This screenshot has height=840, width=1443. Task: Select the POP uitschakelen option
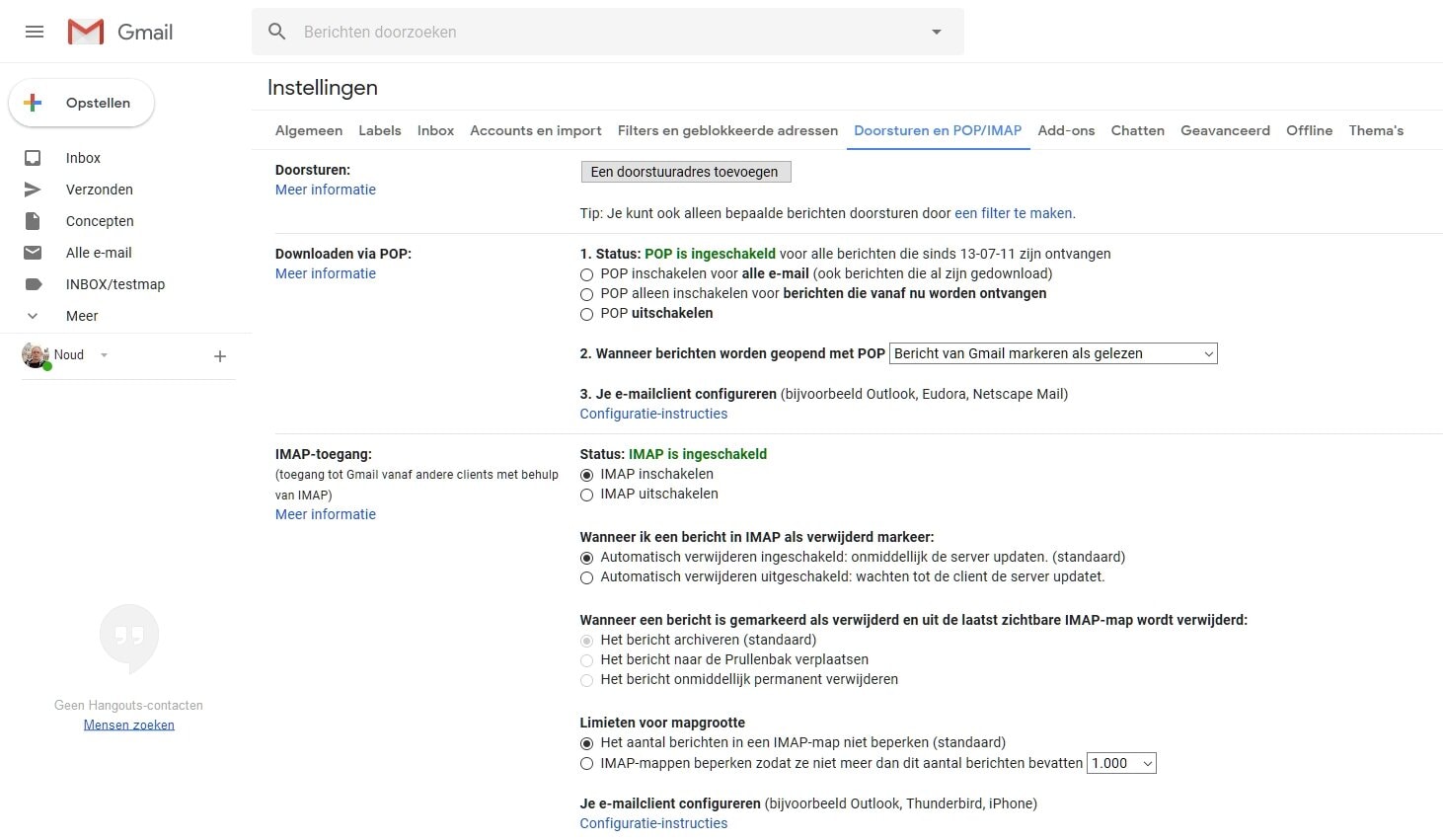pyautogui.click(x=587, y=314)
